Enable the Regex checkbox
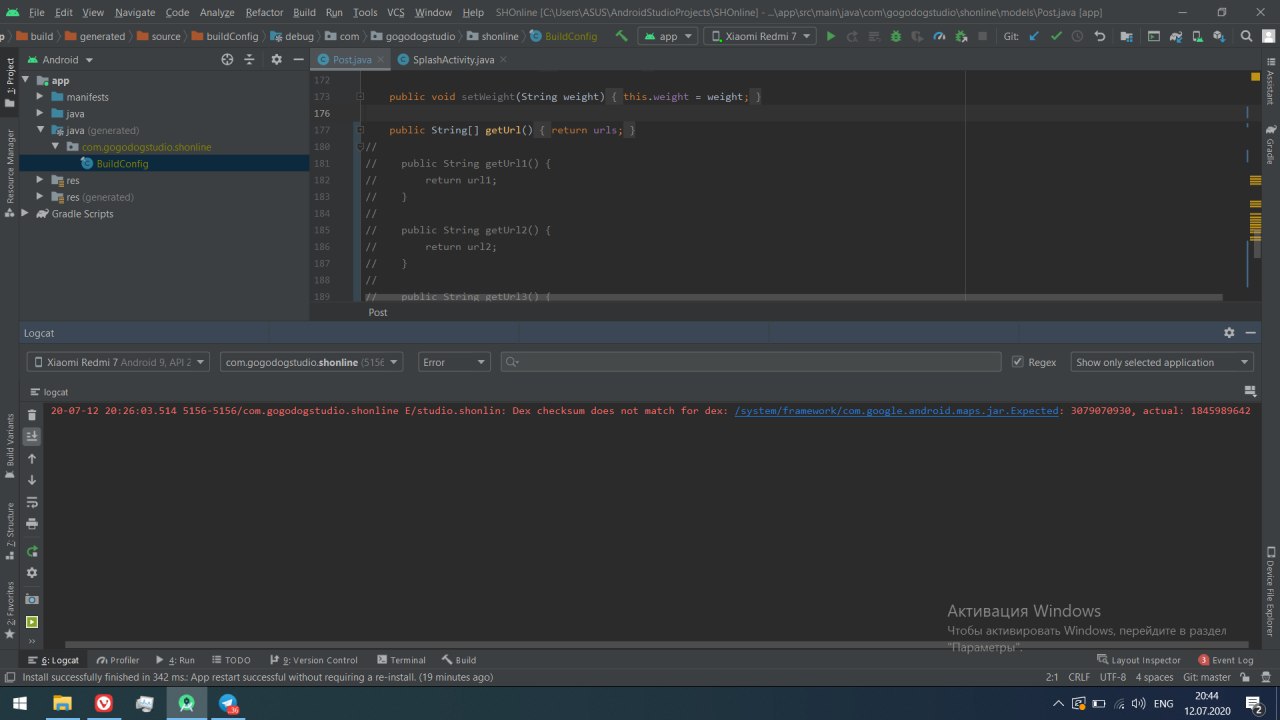Image resolution: width=1280 pixels, height=720 pixels. coord(1018,362)
